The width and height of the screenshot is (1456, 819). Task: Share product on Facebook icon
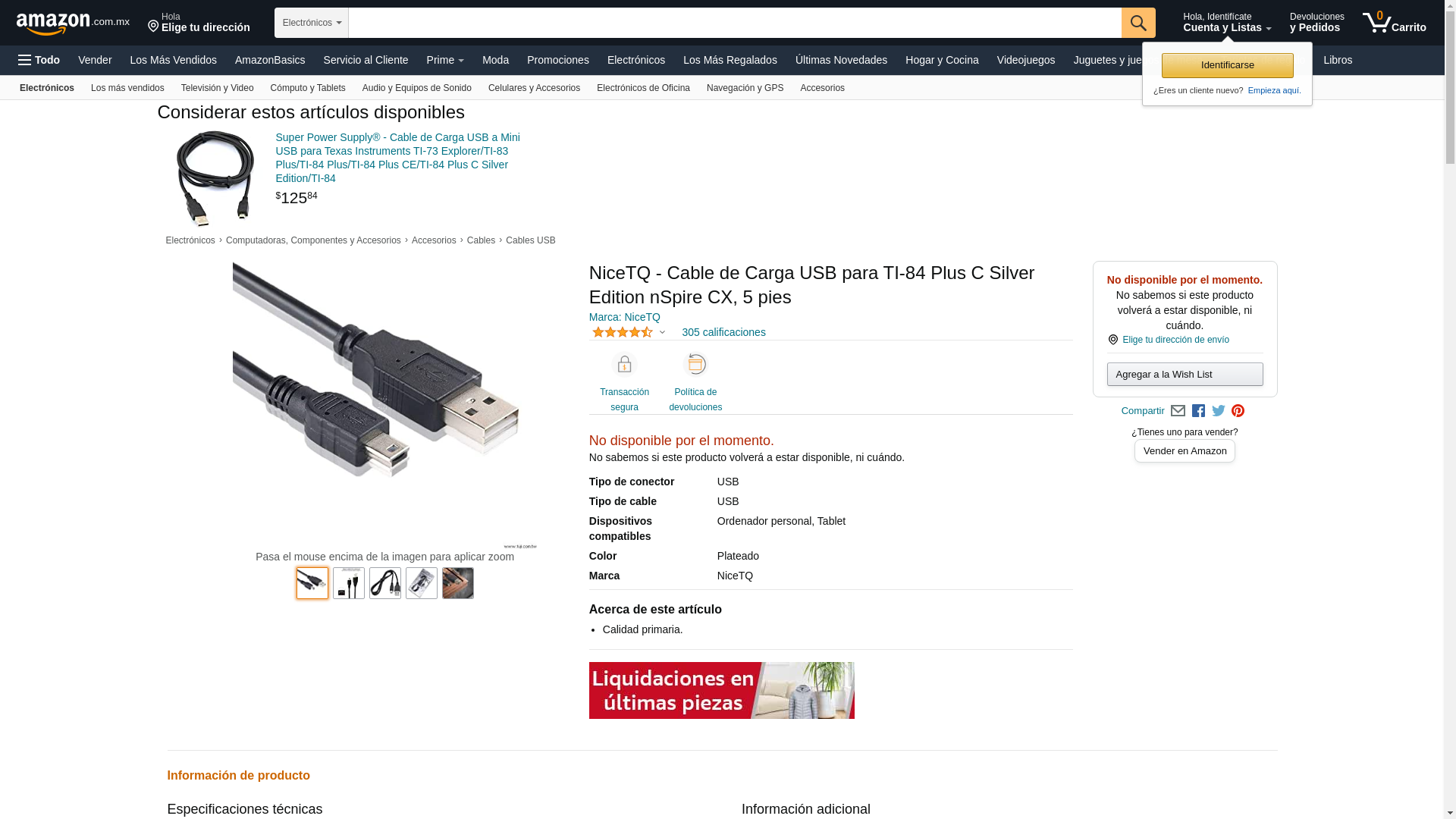tap(1198, 411)
